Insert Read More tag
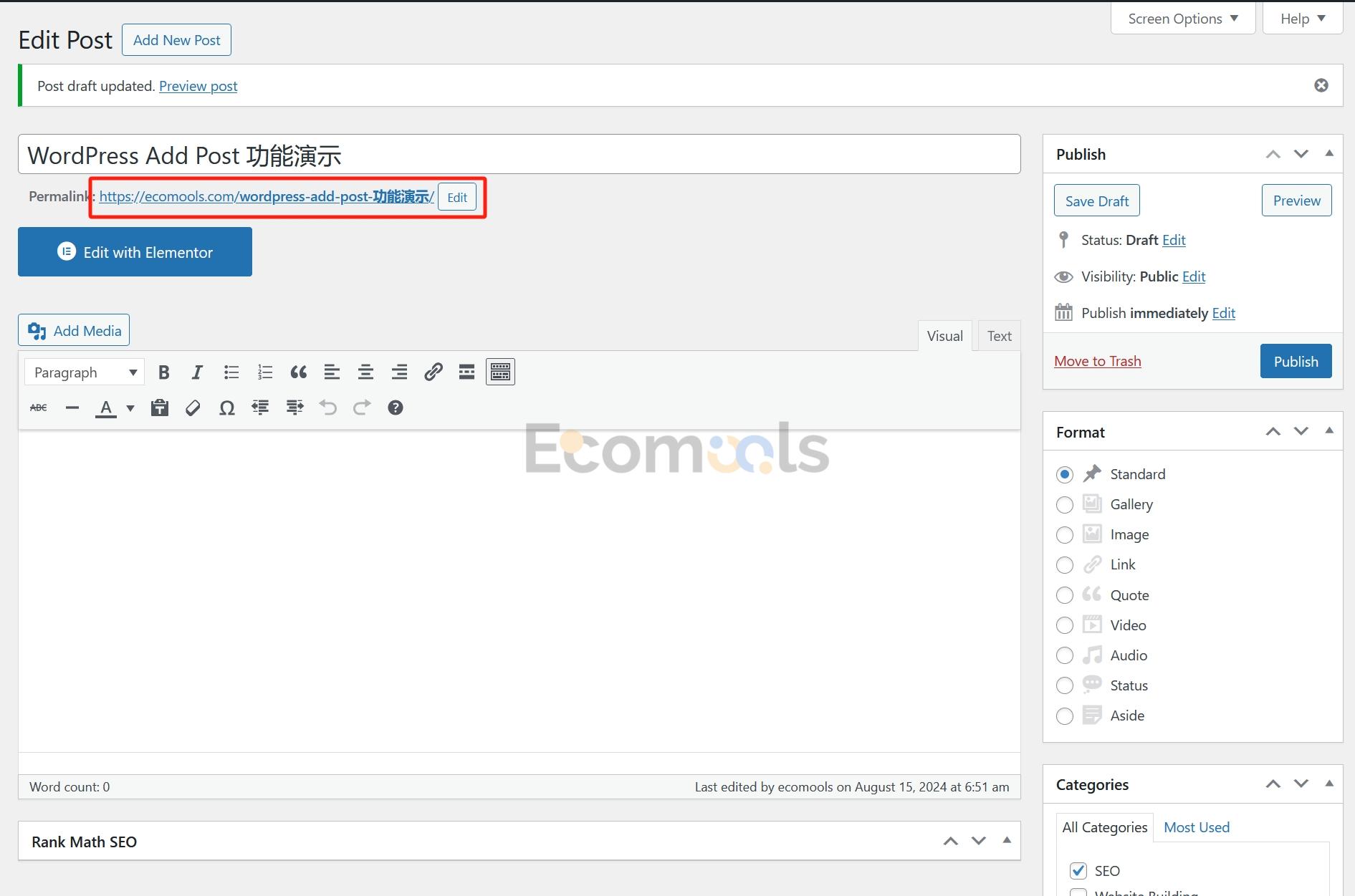This screenshot has width=1355, height=896. click(x=466, y=372)
